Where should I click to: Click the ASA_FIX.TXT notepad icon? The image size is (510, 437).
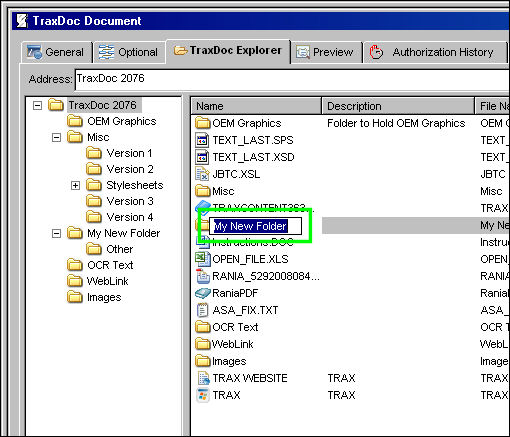click(202, 310)
